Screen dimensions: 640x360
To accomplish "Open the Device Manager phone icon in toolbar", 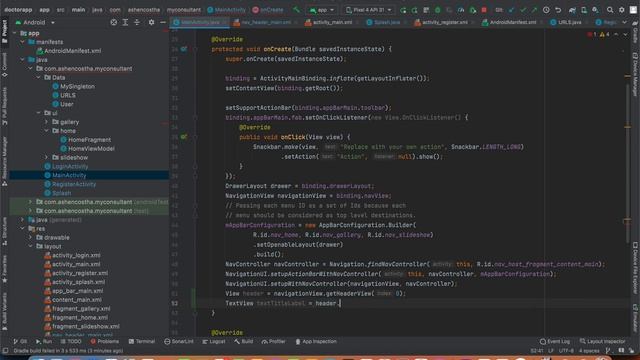I will pyautogui.click(x=584, y=10).
